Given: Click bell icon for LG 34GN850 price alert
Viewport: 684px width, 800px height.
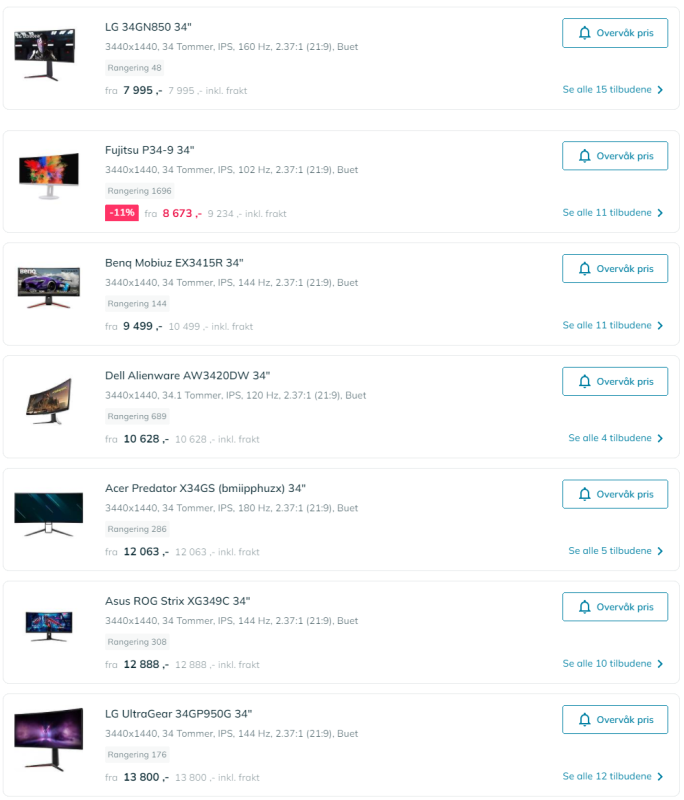Looking at the screenshot, I should click(x=584, y=33).
